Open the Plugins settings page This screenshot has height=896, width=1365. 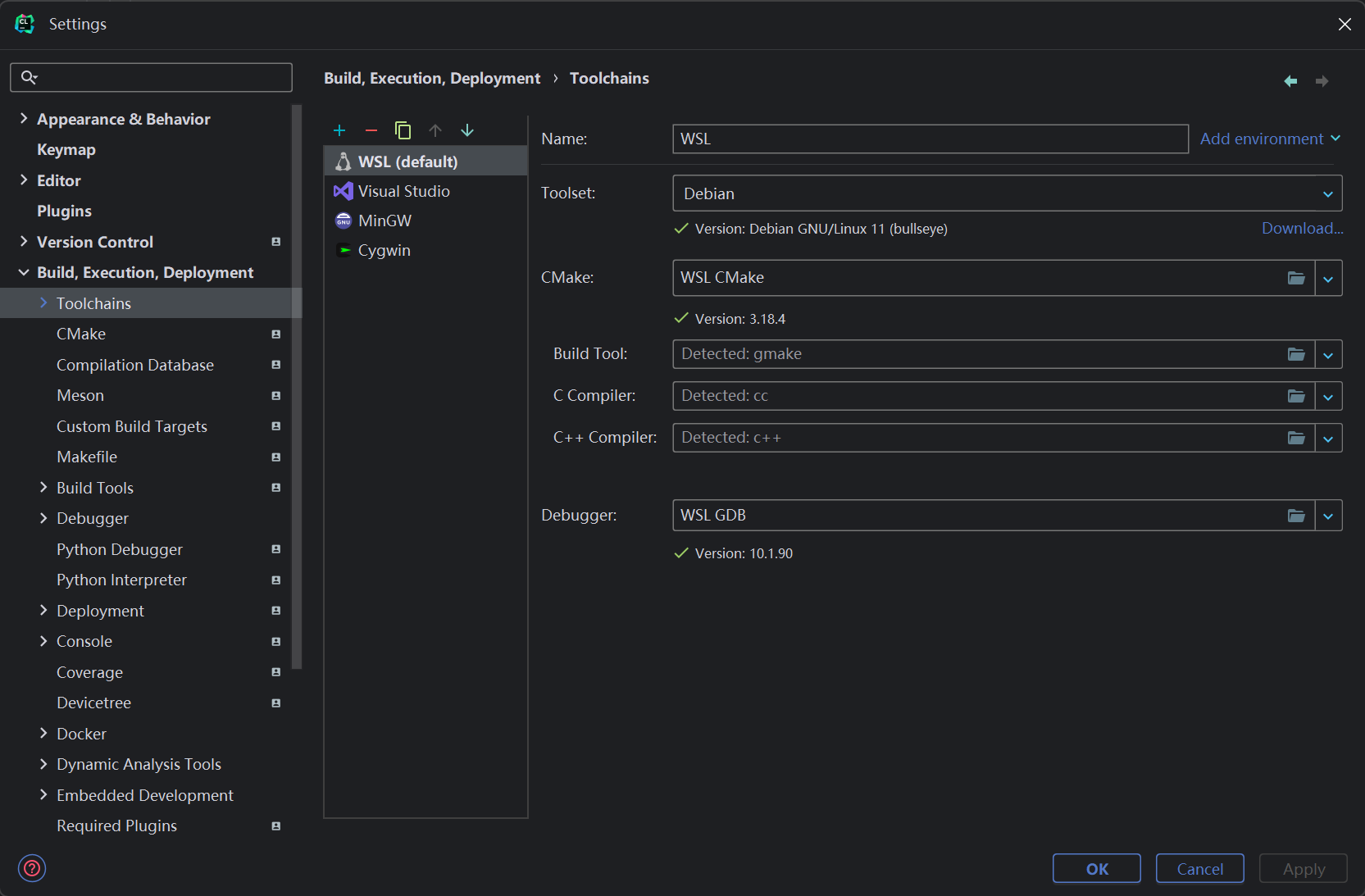coord(64,211)
